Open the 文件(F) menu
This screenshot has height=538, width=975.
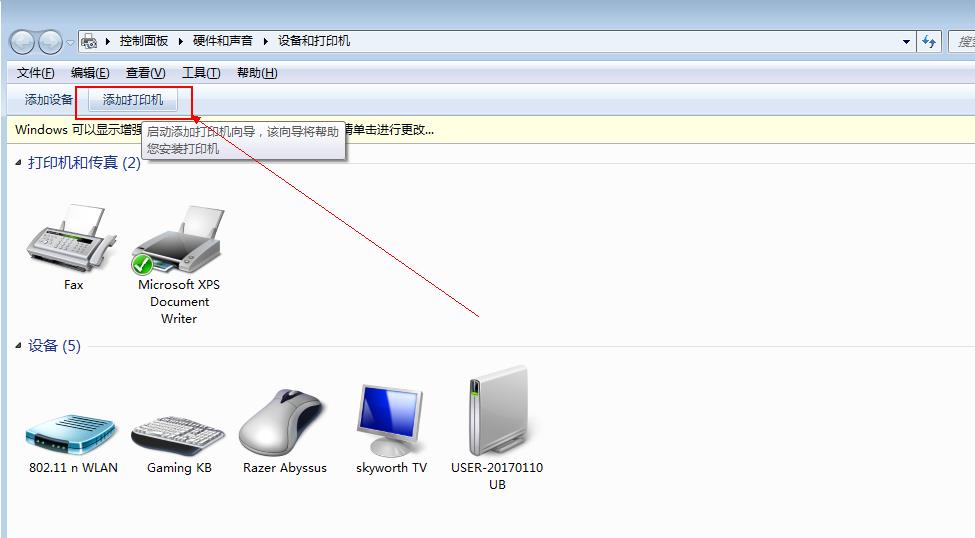click(35, 73)
